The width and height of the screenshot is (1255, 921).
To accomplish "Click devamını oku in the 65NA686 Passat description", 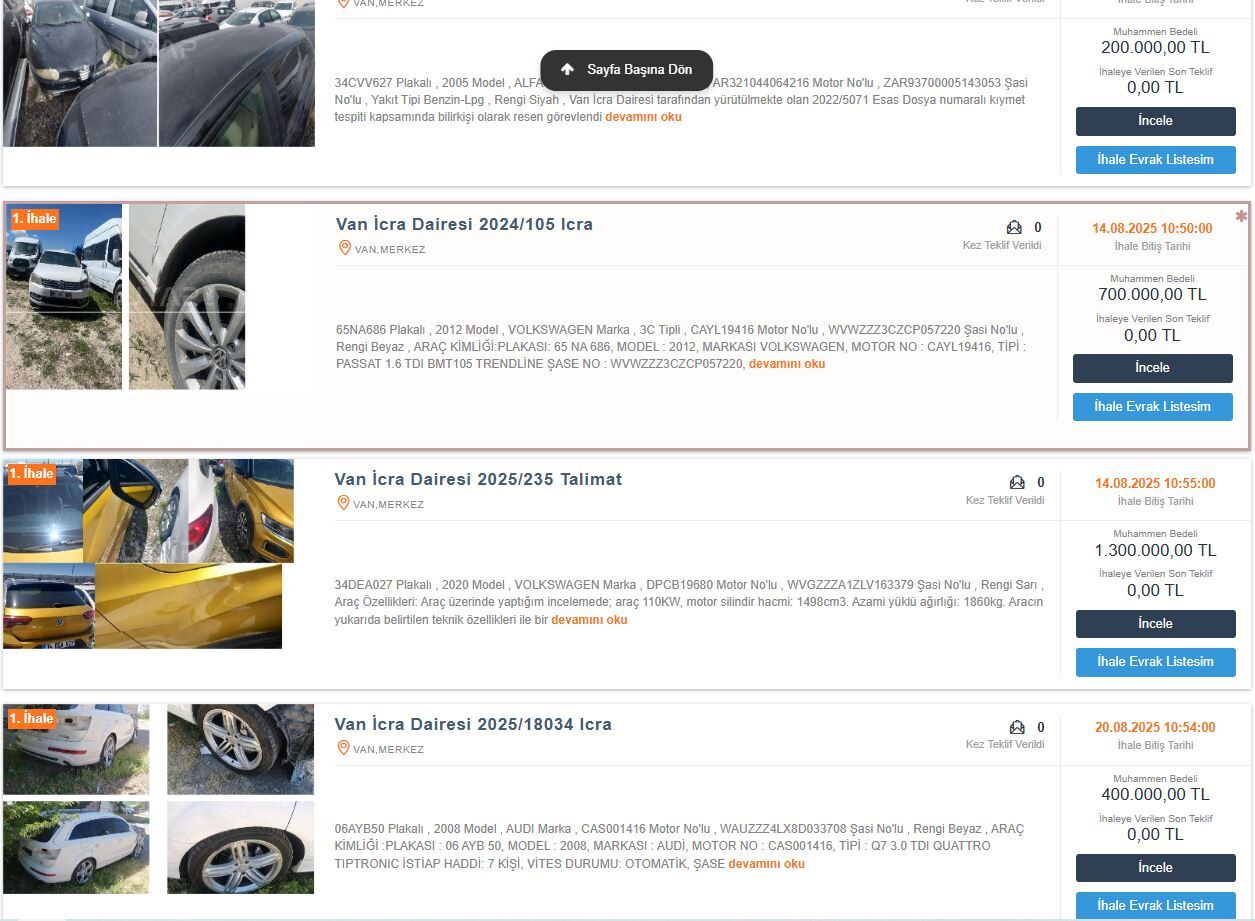I will click(x=787, y=364).
